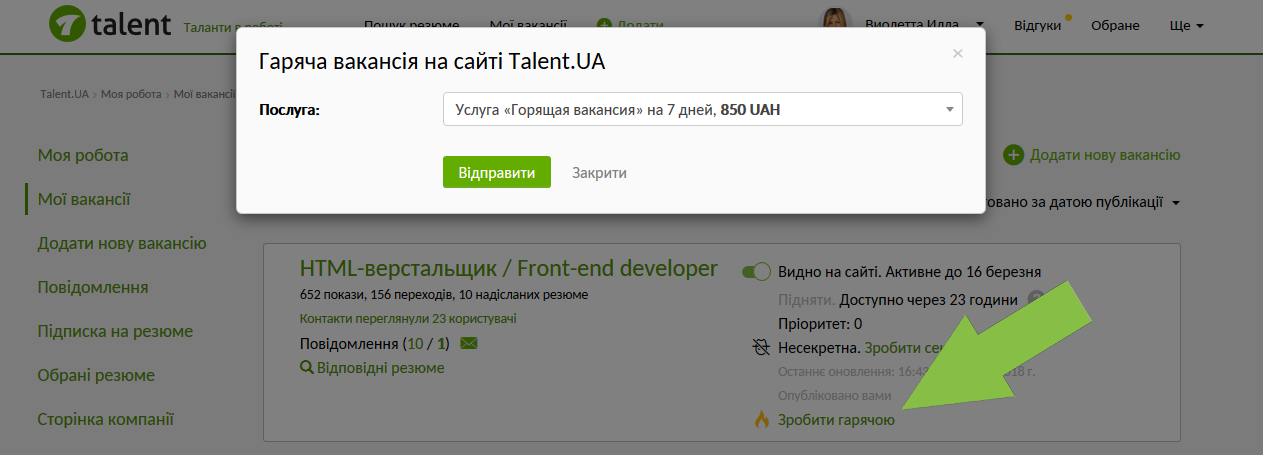Click the message count 10 link
1263x455 pixels.
415,344
